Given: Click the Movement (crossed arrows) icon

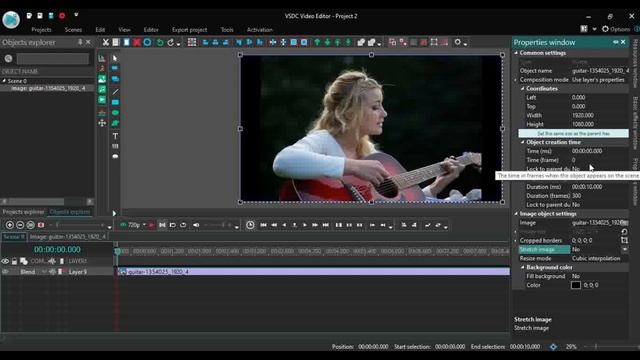Looking at the screenshot, I should pos(102,123).
